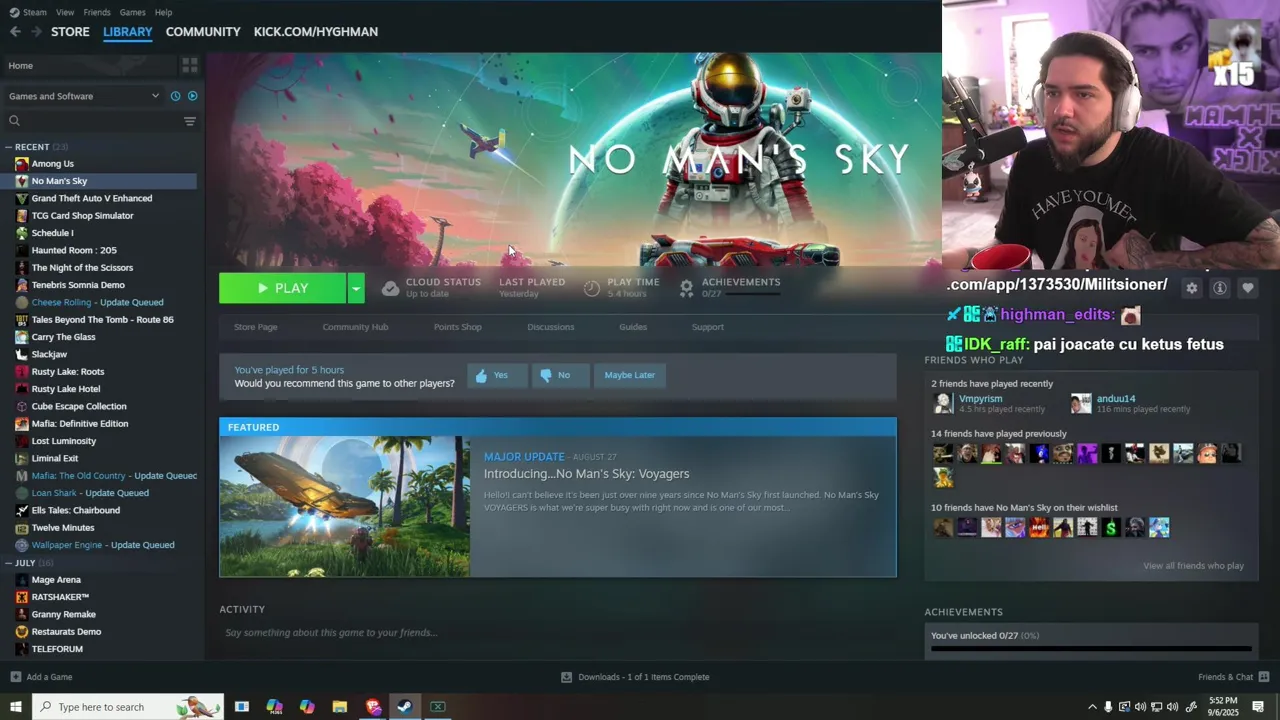Click the Cloud Status icon
This screenshot has width=1280, height=720.
[x=391, y=288]
